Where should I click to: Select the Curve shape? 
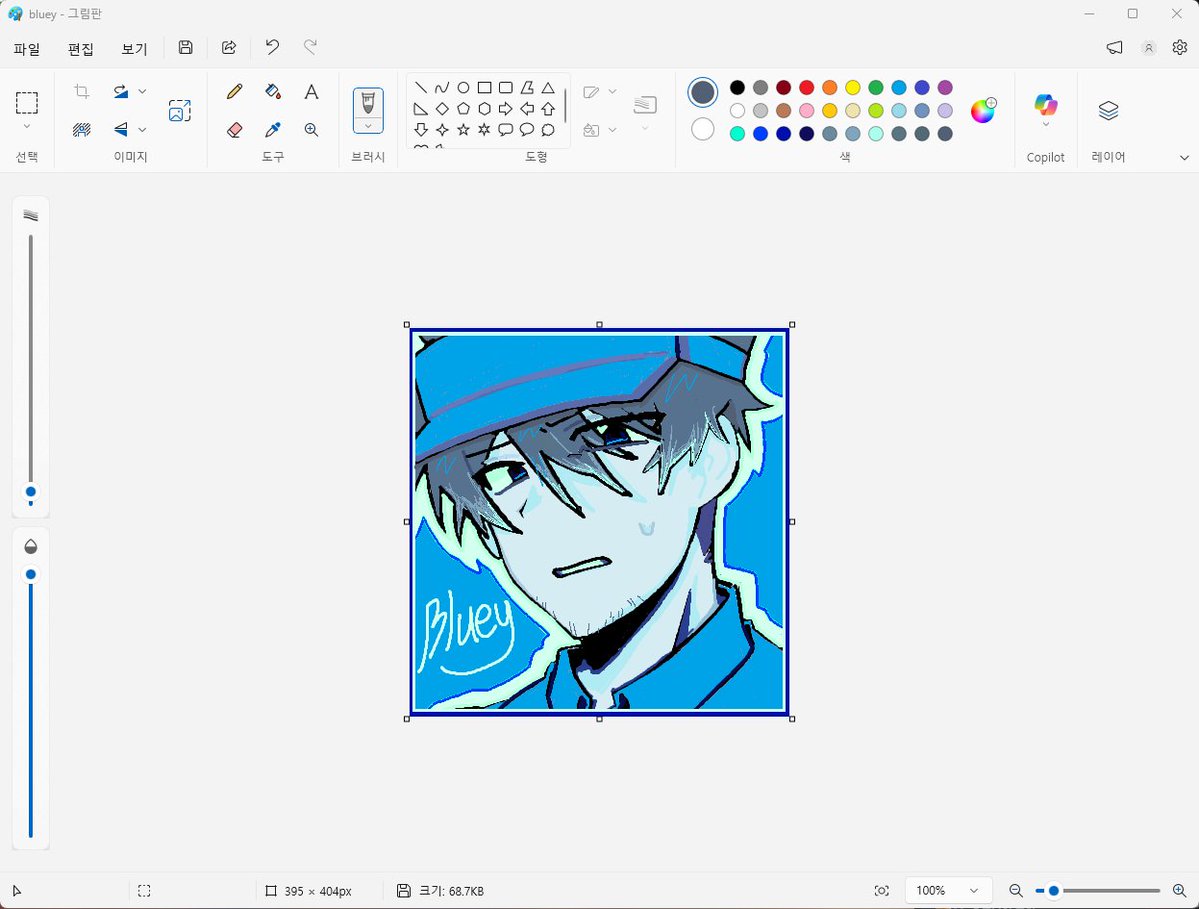(442, 87)
